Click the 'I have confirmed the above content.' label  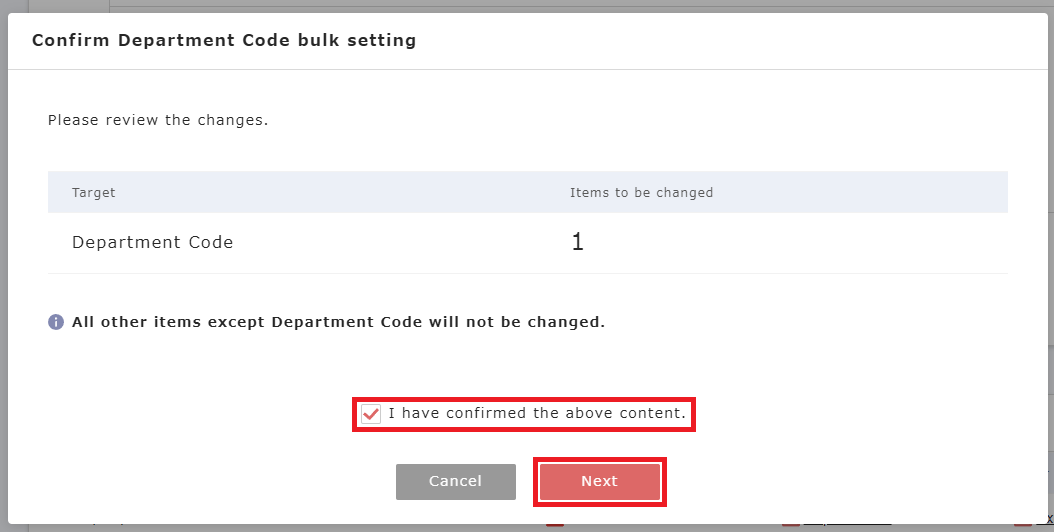(537, 413)
